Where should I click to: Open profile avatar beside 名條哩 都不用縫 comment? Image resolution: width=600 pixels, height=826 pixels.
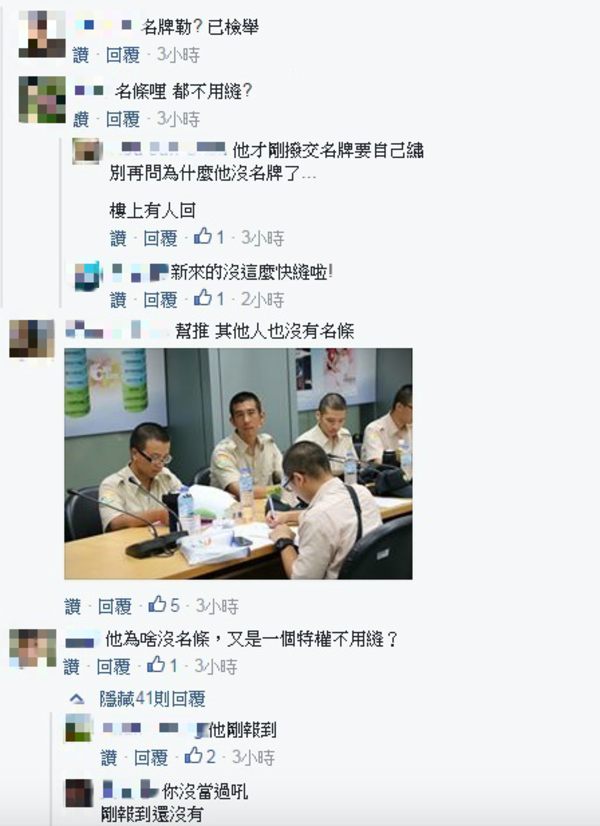[x=42, y=100]
